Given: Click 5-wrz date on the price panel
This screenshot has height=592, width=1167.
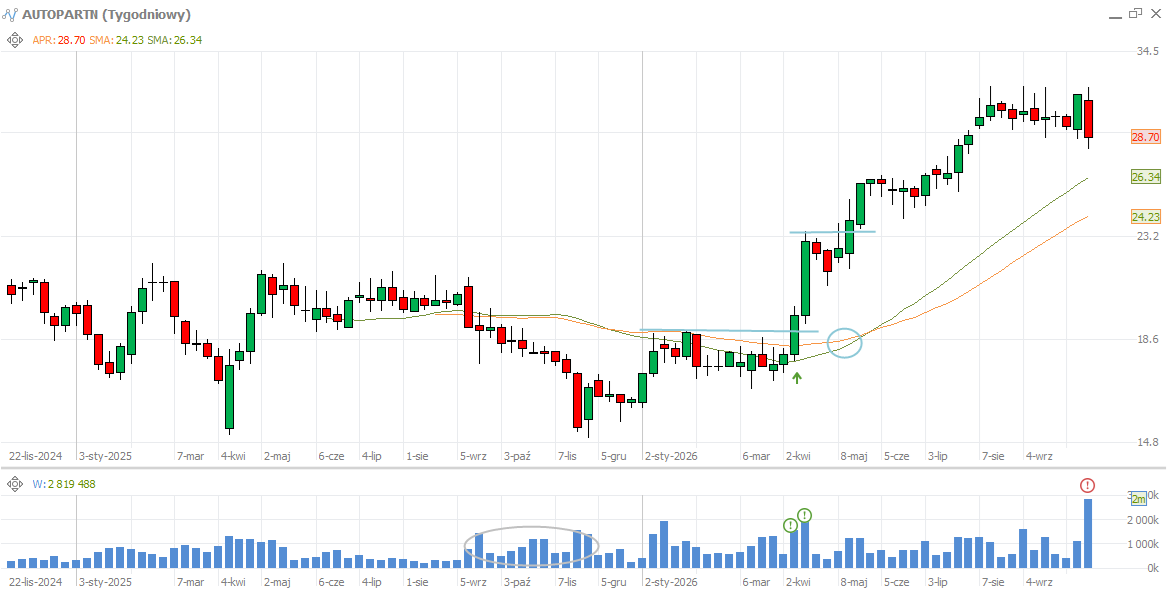Looking at the screenshot, I should pos(473,456).
